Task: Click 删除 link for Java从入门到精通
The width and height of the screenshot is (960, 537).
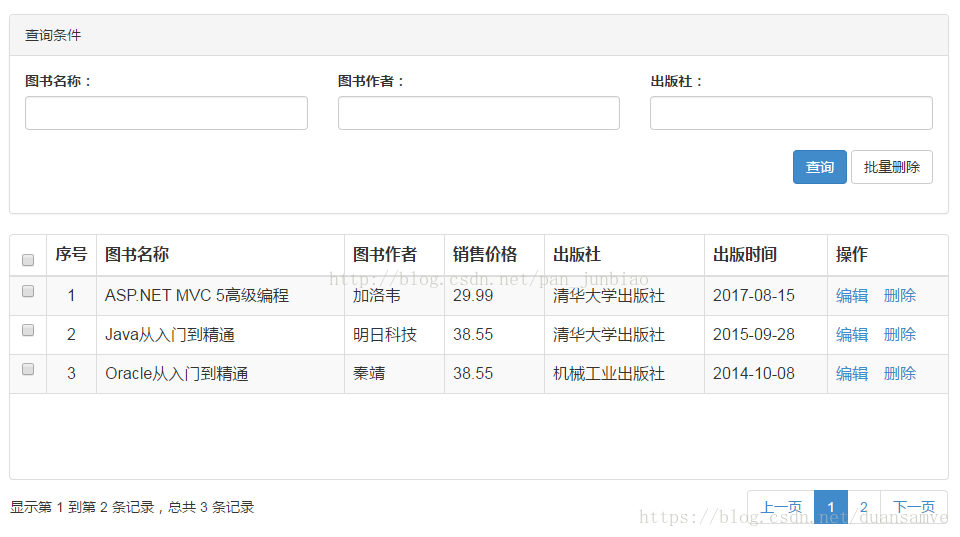Action: pyautogui.click(x=899, y=335)
